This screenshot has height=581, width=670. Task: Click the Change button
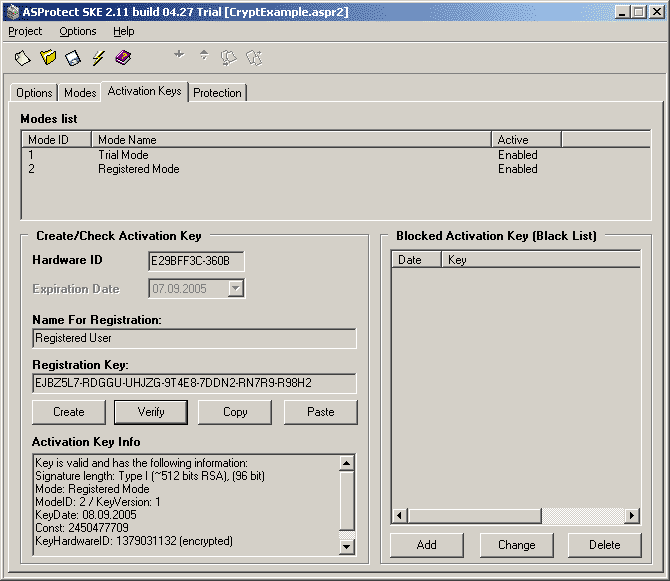[x=517, y=545]
